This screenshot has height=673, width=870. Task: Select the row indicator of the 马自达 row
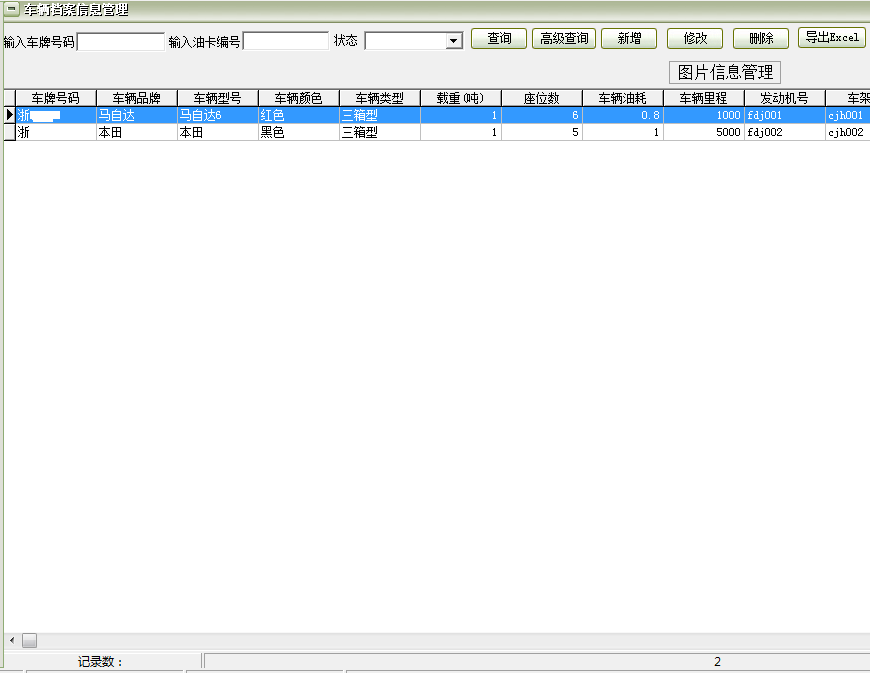click(9, 115)
